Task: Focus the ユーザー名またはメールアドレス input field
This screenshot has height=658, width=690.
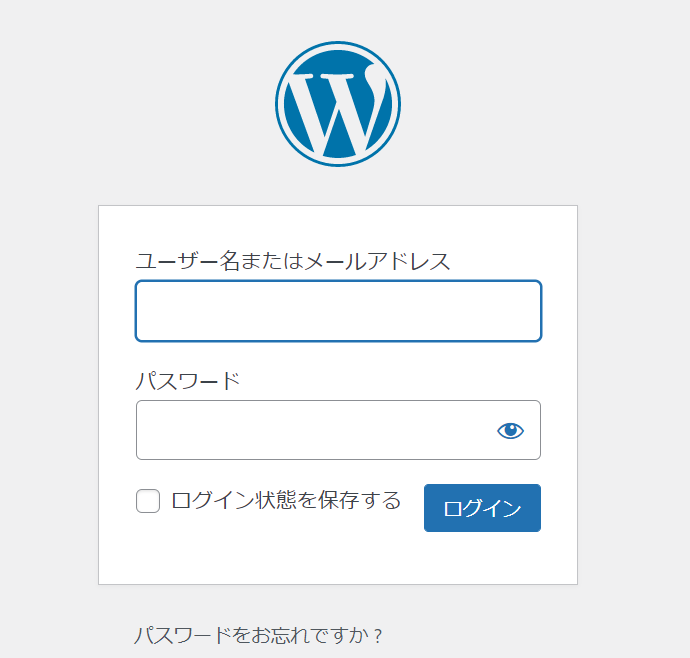Action: point(338,311)
